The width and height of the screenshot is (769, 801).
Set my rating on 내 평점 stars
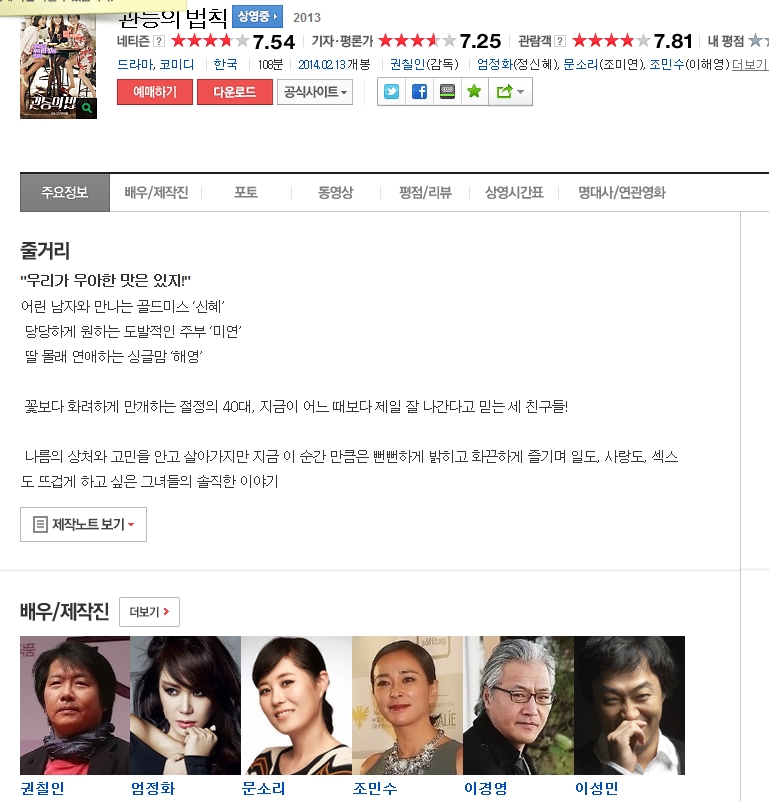click(758, 40)
